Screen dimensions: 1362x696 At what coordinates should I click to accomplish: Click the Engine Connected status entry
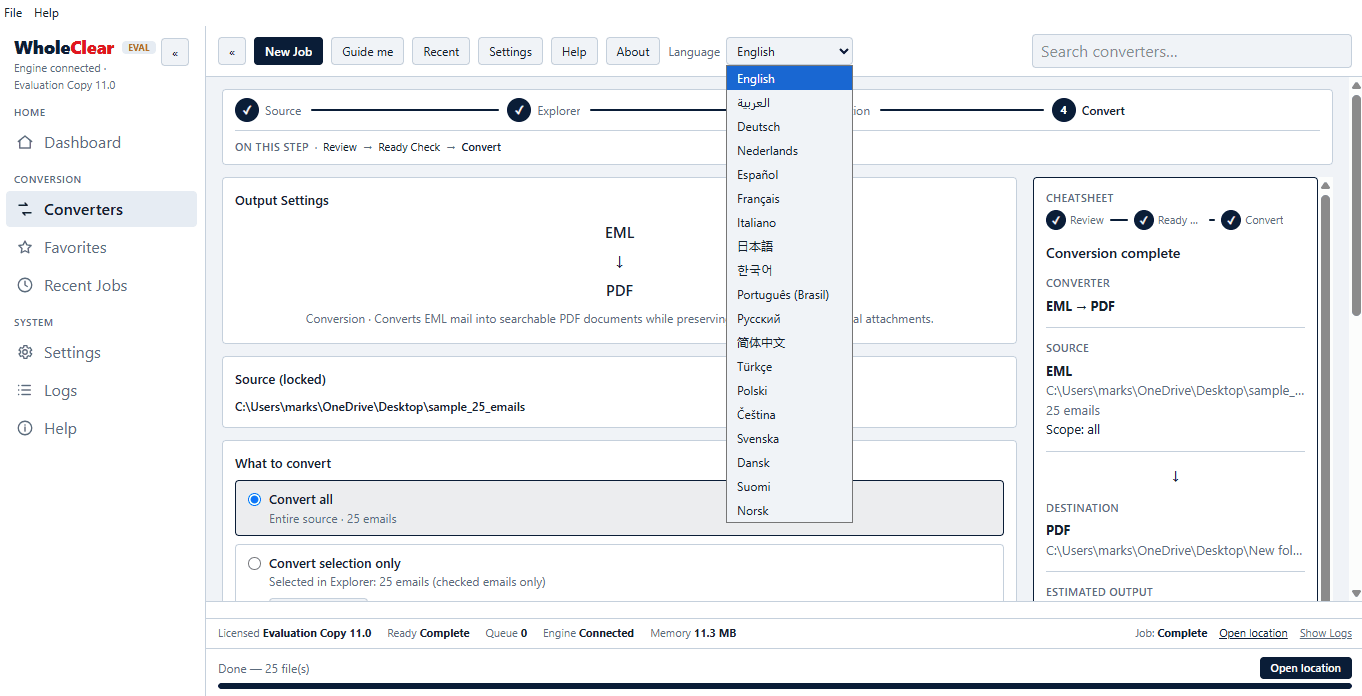(588, 633)
